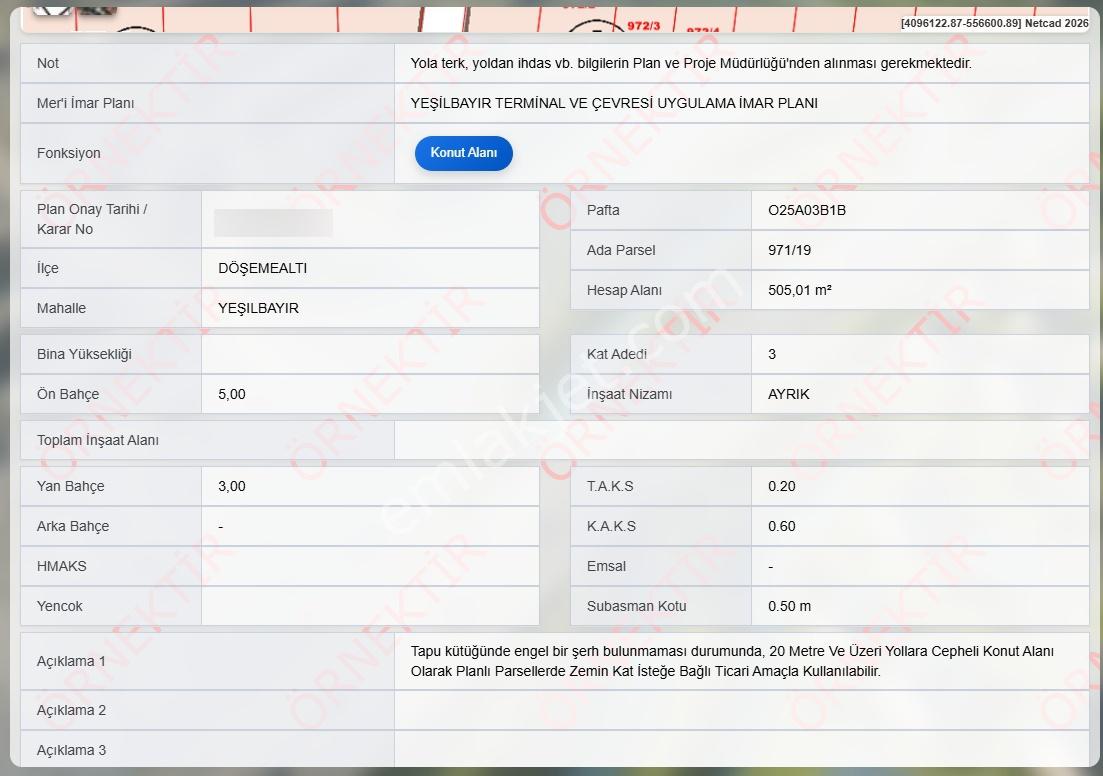Click the 'Yola terk, yoldan ihdas' note text

point(691,63)
